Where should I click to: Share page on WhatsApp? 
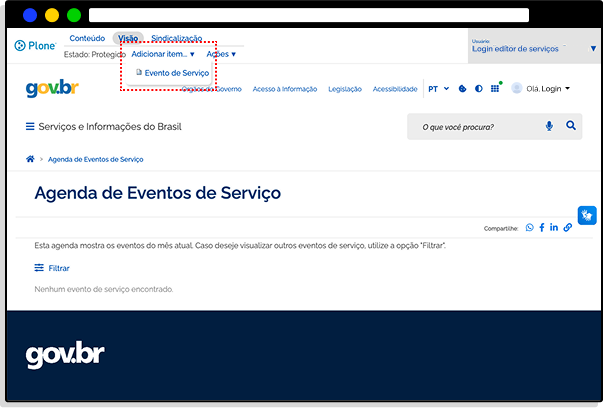pos(530,228)
